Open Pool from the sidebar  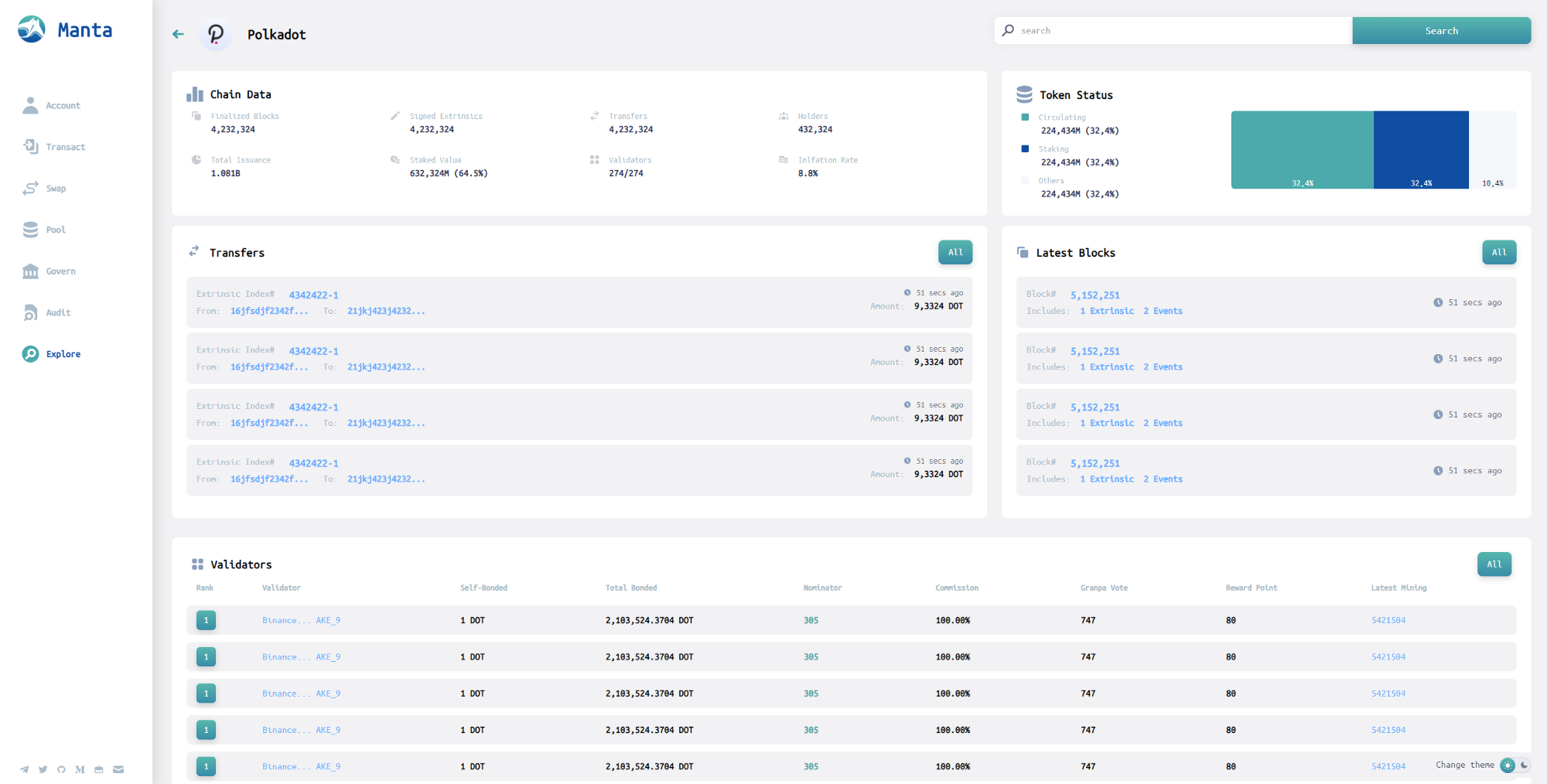[x=44, y=230]
